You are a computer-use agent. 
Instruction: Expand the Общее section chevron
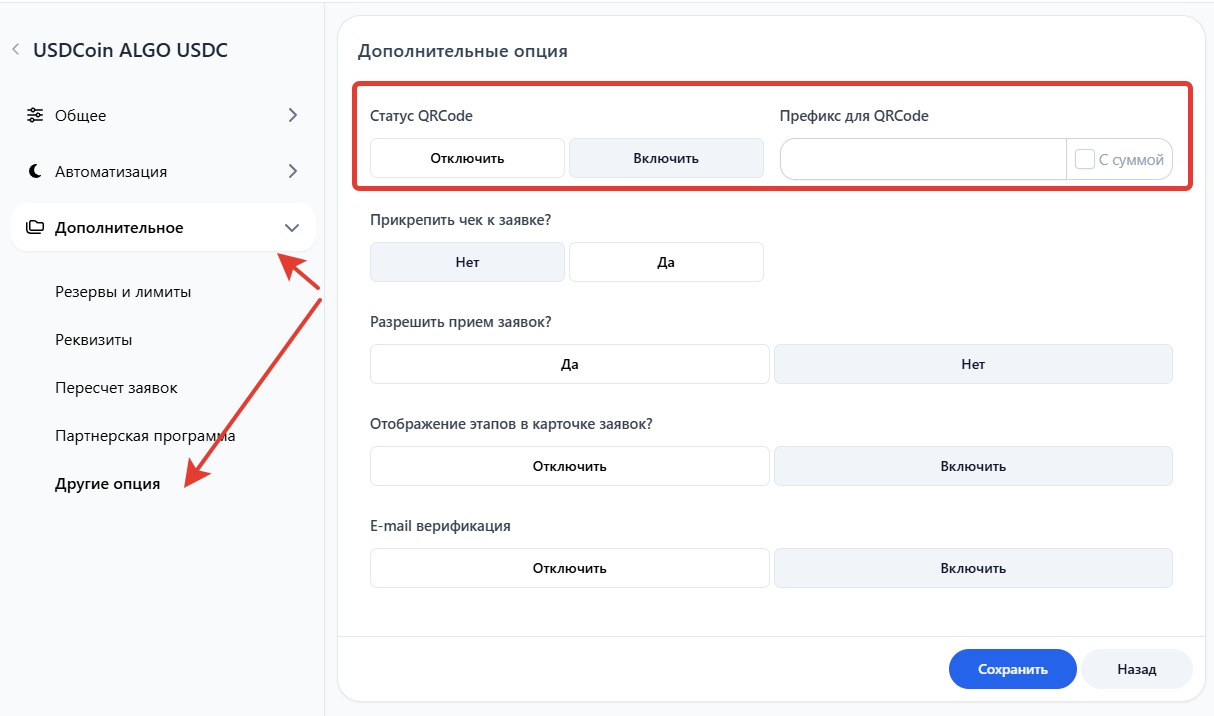pos(292,115)
